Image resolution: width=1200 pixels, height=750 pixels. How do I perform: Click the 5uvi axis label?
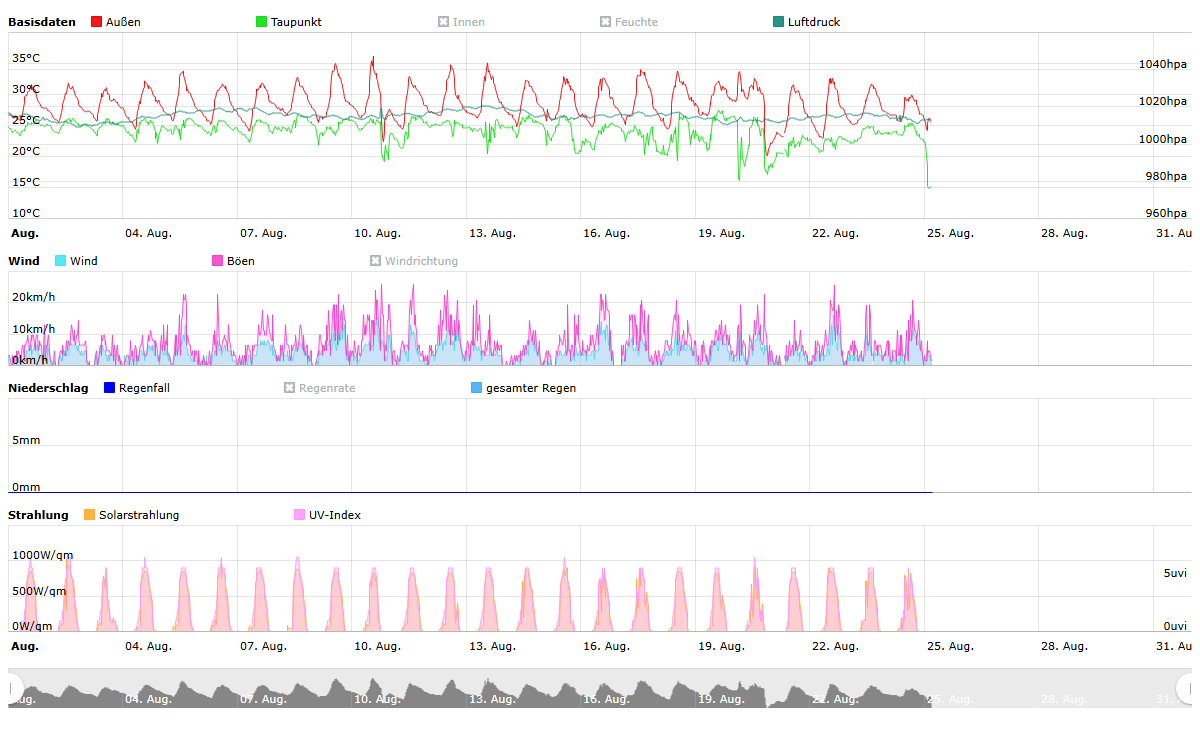(x=1175, y=573)
